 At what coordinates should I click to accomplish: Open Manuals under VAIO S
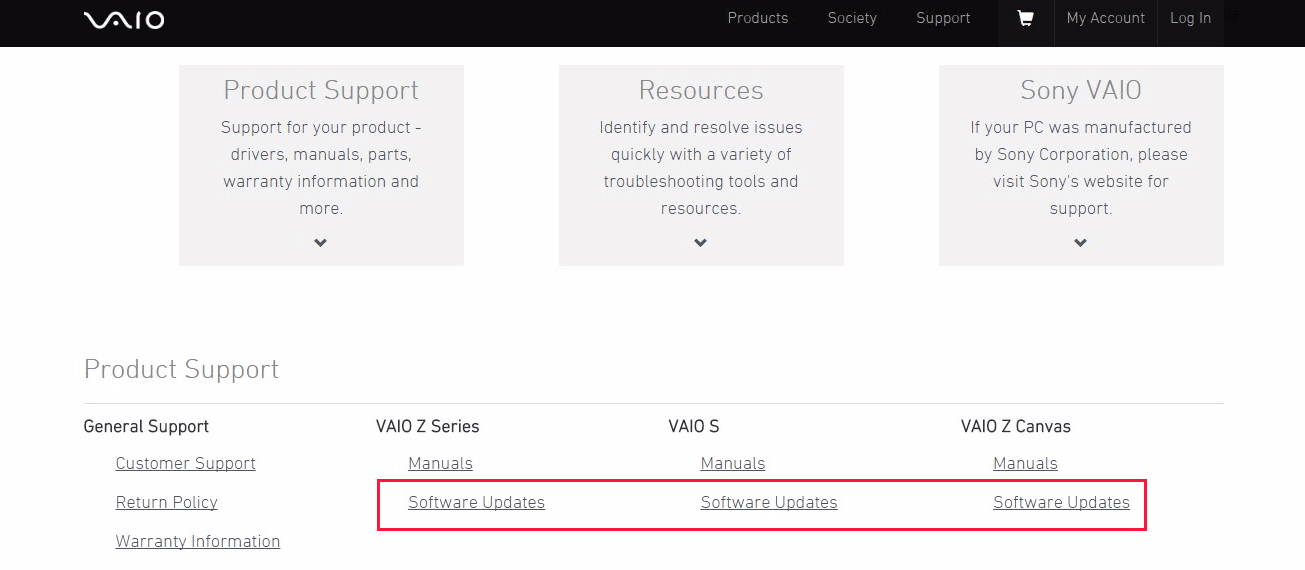click(733, 463)
